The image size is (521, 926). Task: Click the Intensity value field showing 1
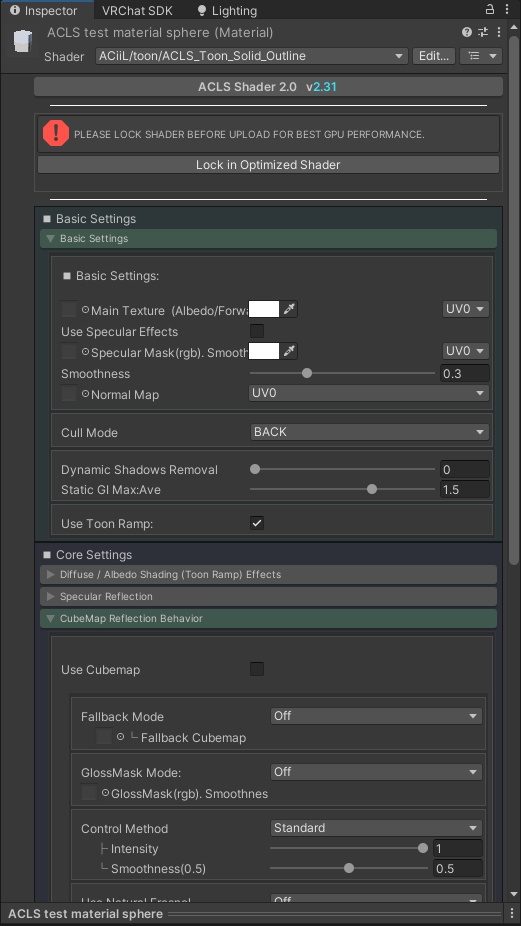click(x=458, y=848)
